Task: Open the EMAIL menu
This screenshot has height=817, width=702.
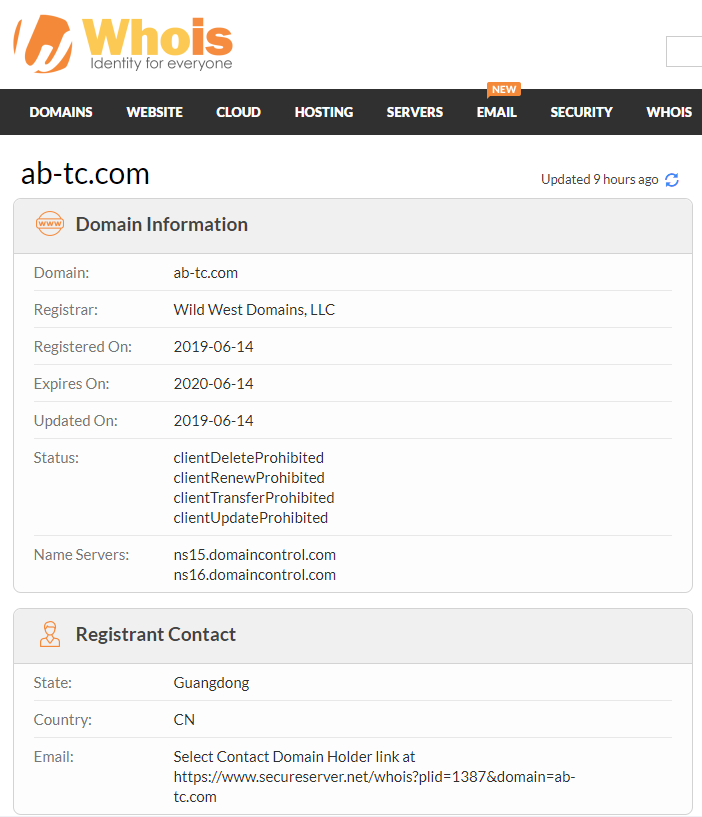Action: tap(497, 112)
